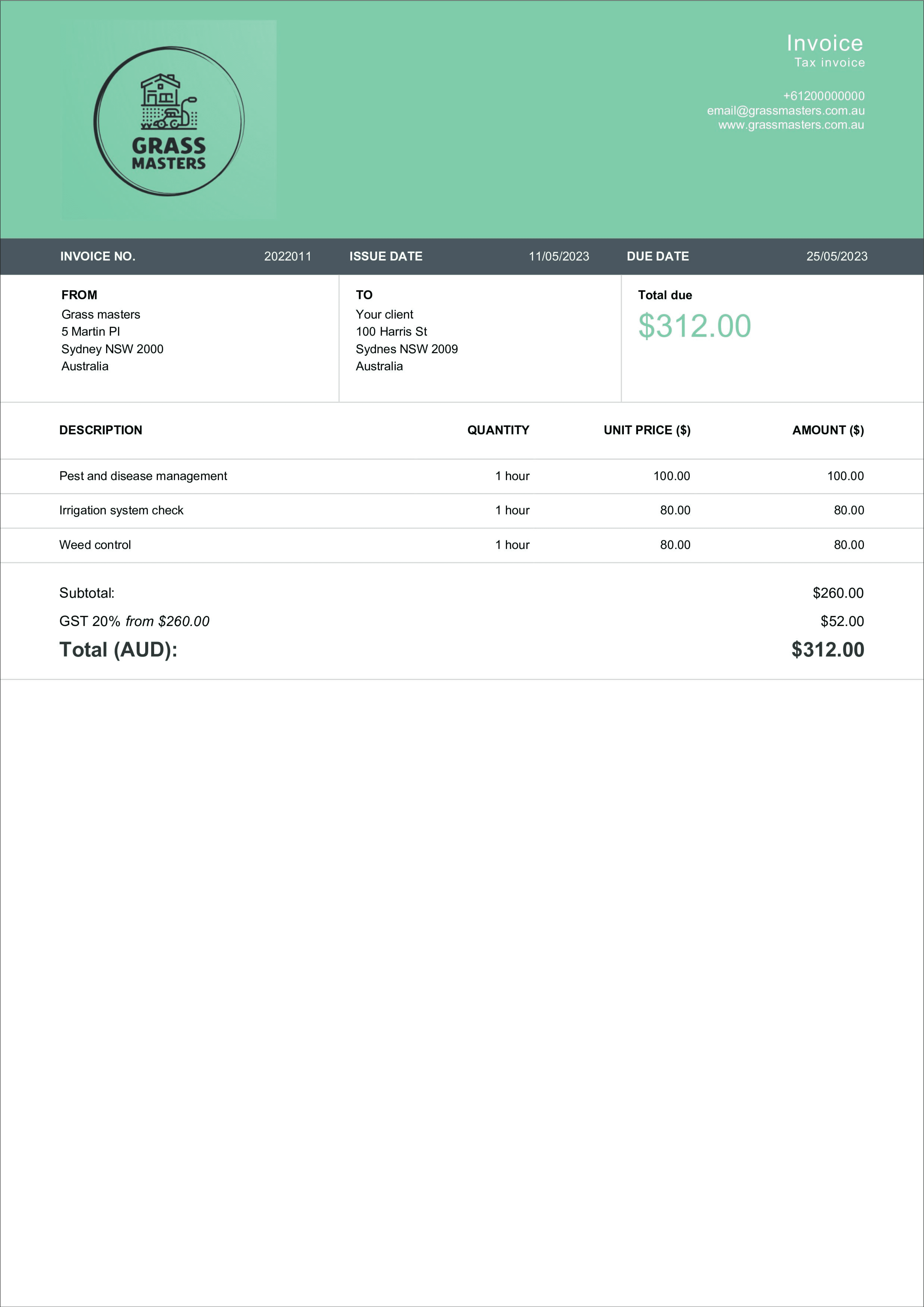Select the Irrigation system check row

(x=121, y=510)
